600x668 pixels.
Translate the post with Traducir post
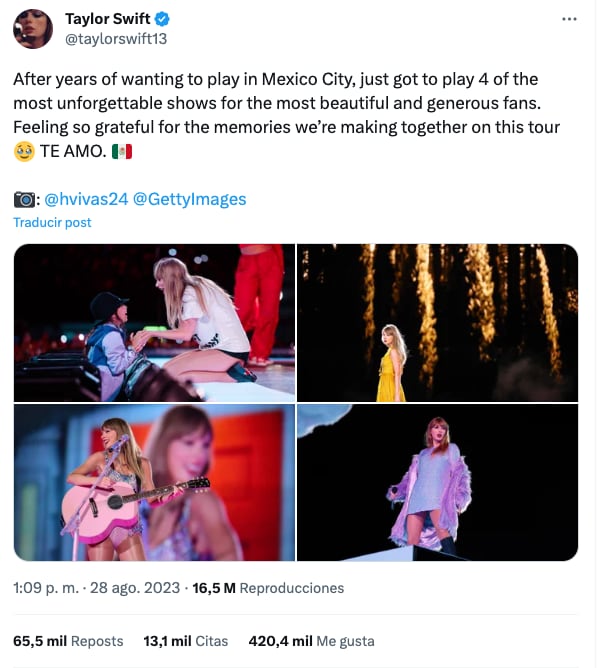pos(52,222)
